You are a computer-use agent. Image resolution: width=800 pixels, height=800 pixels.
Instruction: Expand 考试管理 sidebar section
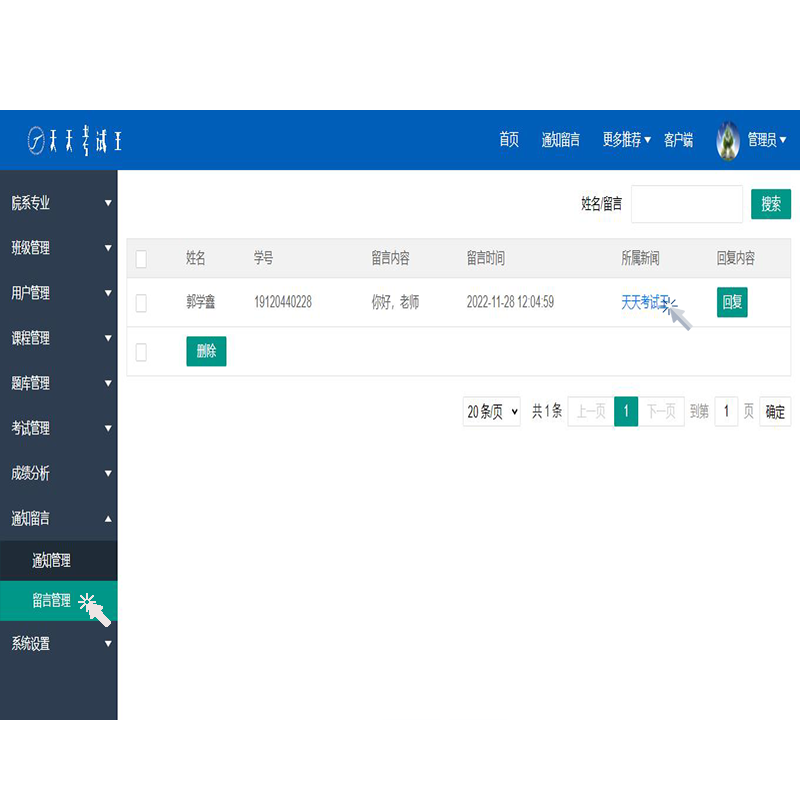[x=59, y=428]
